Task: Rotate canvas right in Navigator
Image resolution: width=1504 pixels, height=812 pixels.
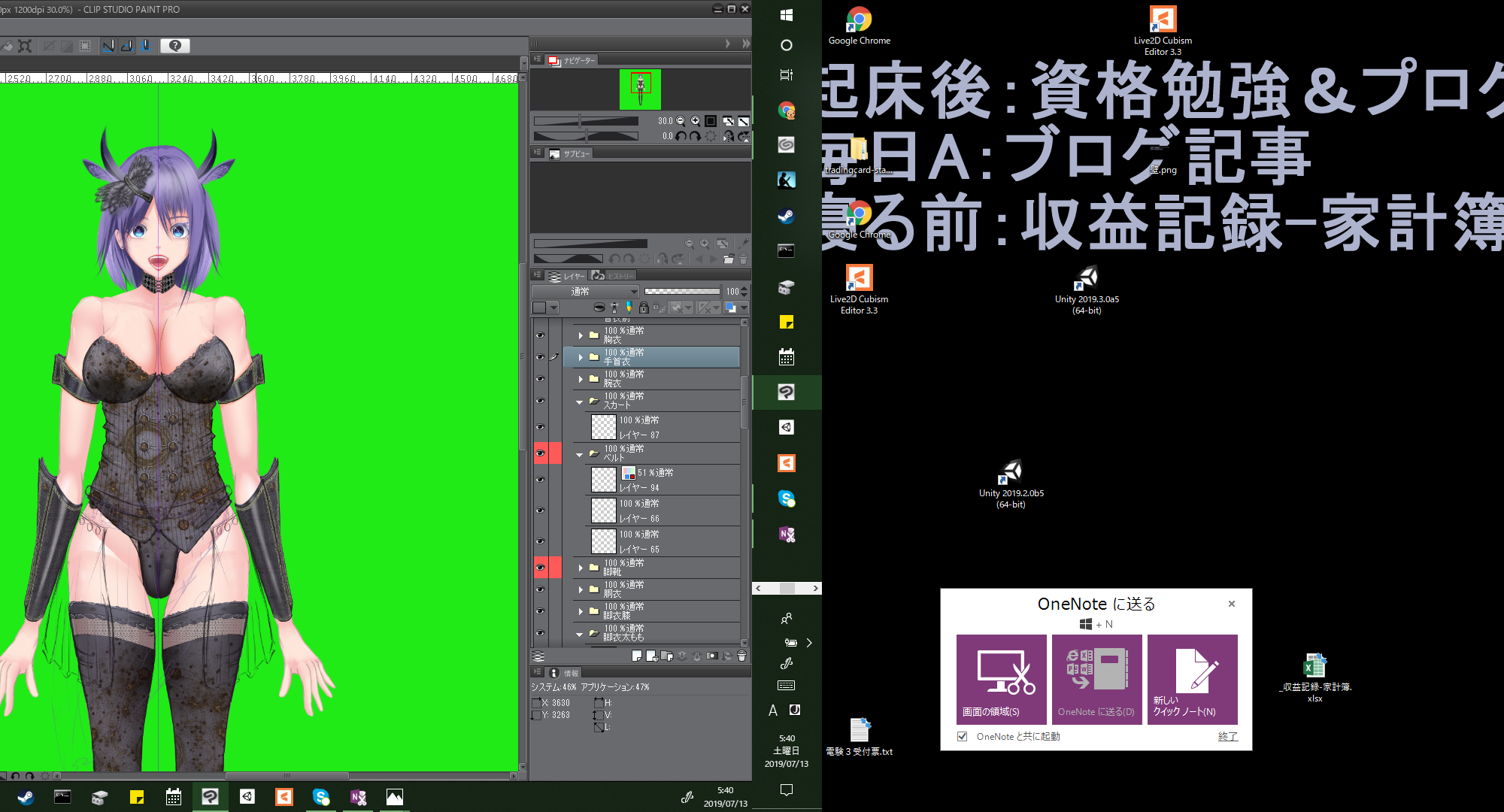Action: click(695, 136)
